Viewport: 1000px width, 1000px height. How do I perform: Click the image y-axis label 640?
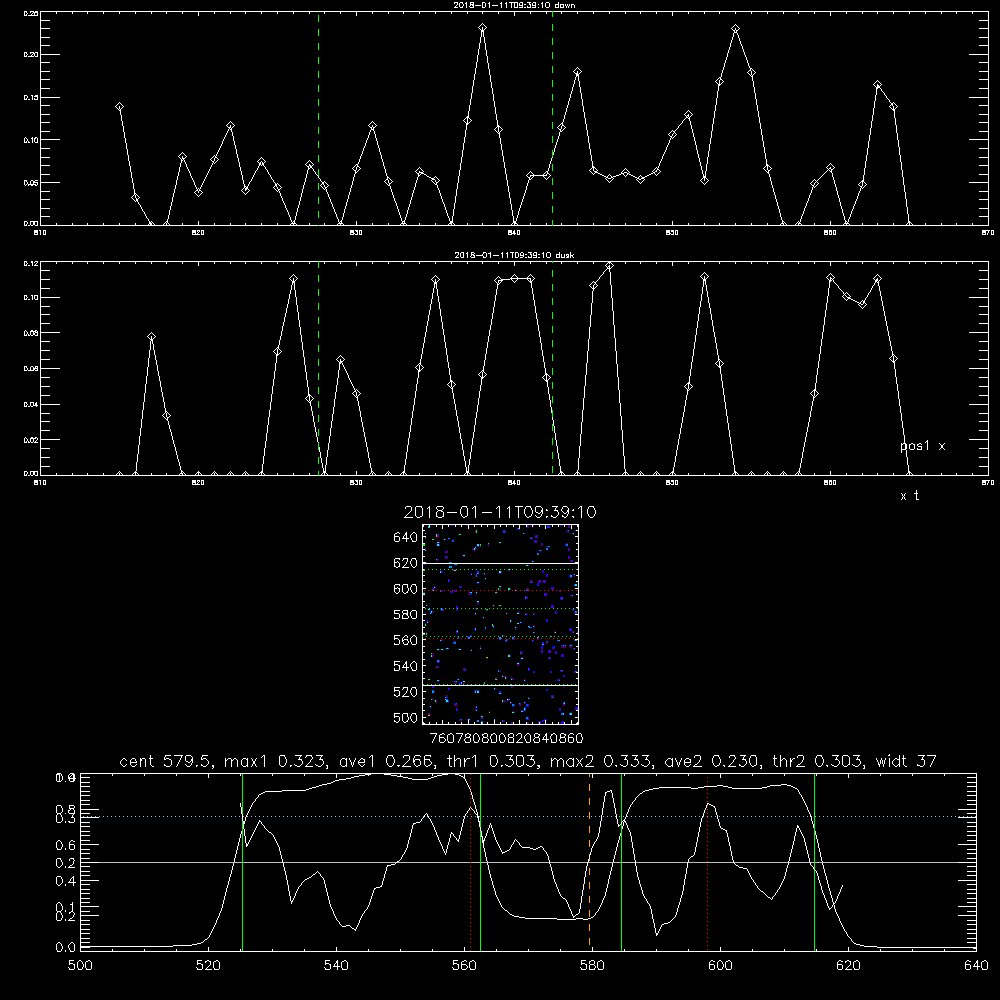pos(406,538)
